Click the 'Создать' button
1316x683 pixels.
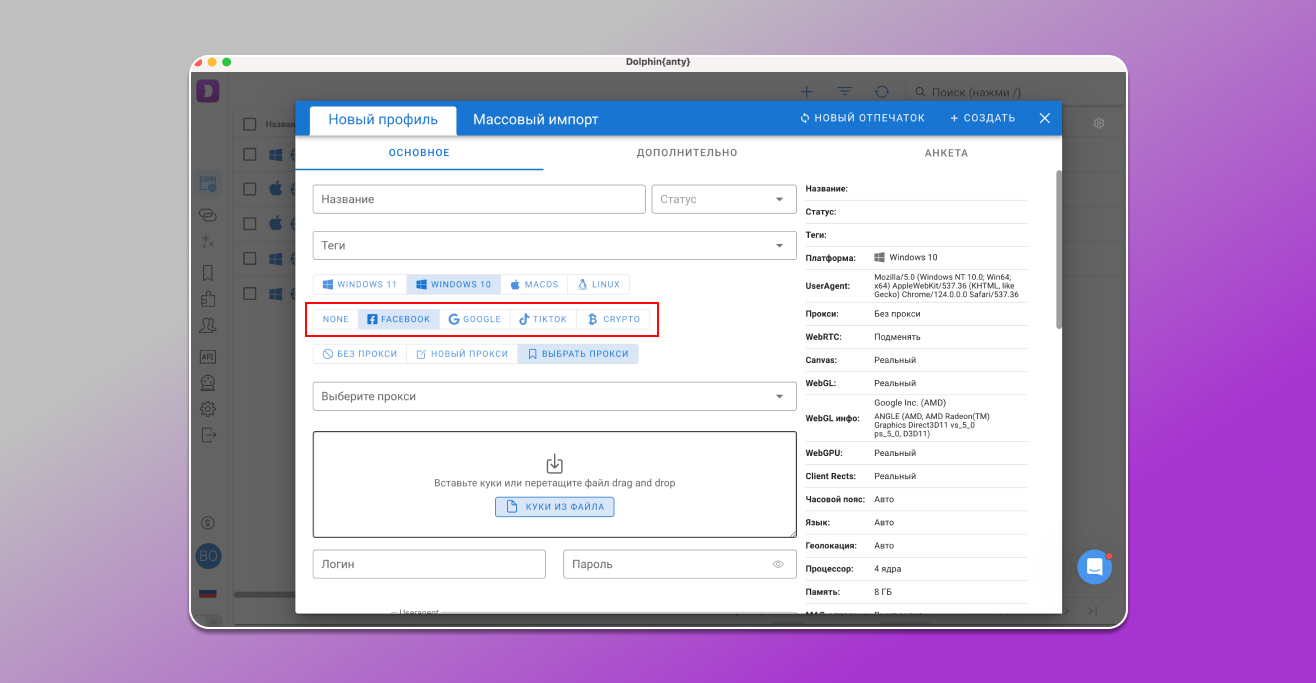[x=982, y=118]
